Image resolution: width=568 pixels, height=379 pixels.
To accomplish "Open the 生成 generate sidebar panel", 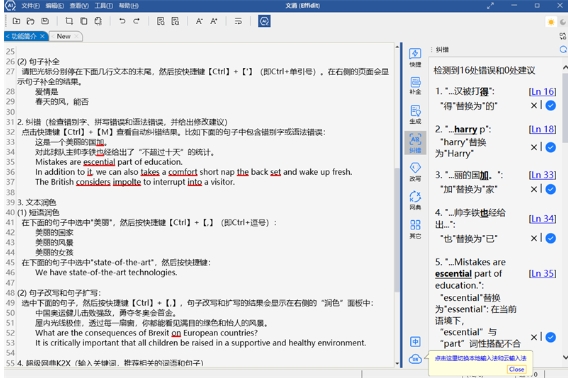I will click(415, 114).
